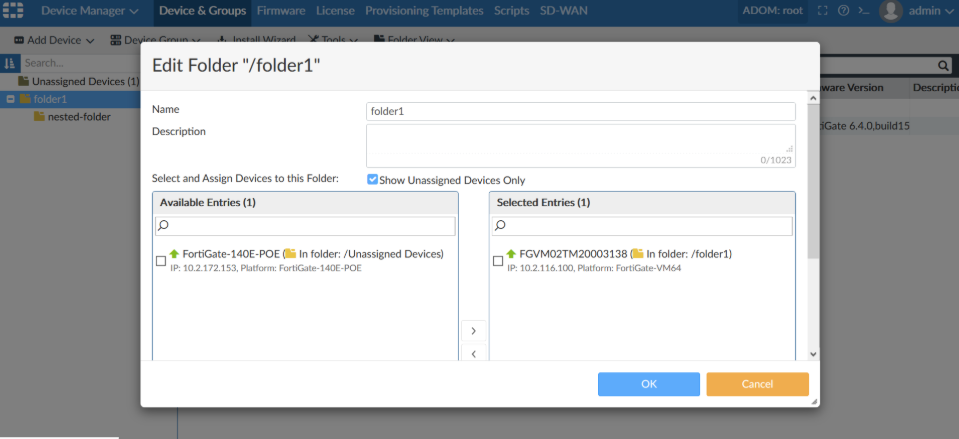This screenshot has width=959, height=439.
Task: Click the dialog's vertical scrollbar
Action: point(812,200)
